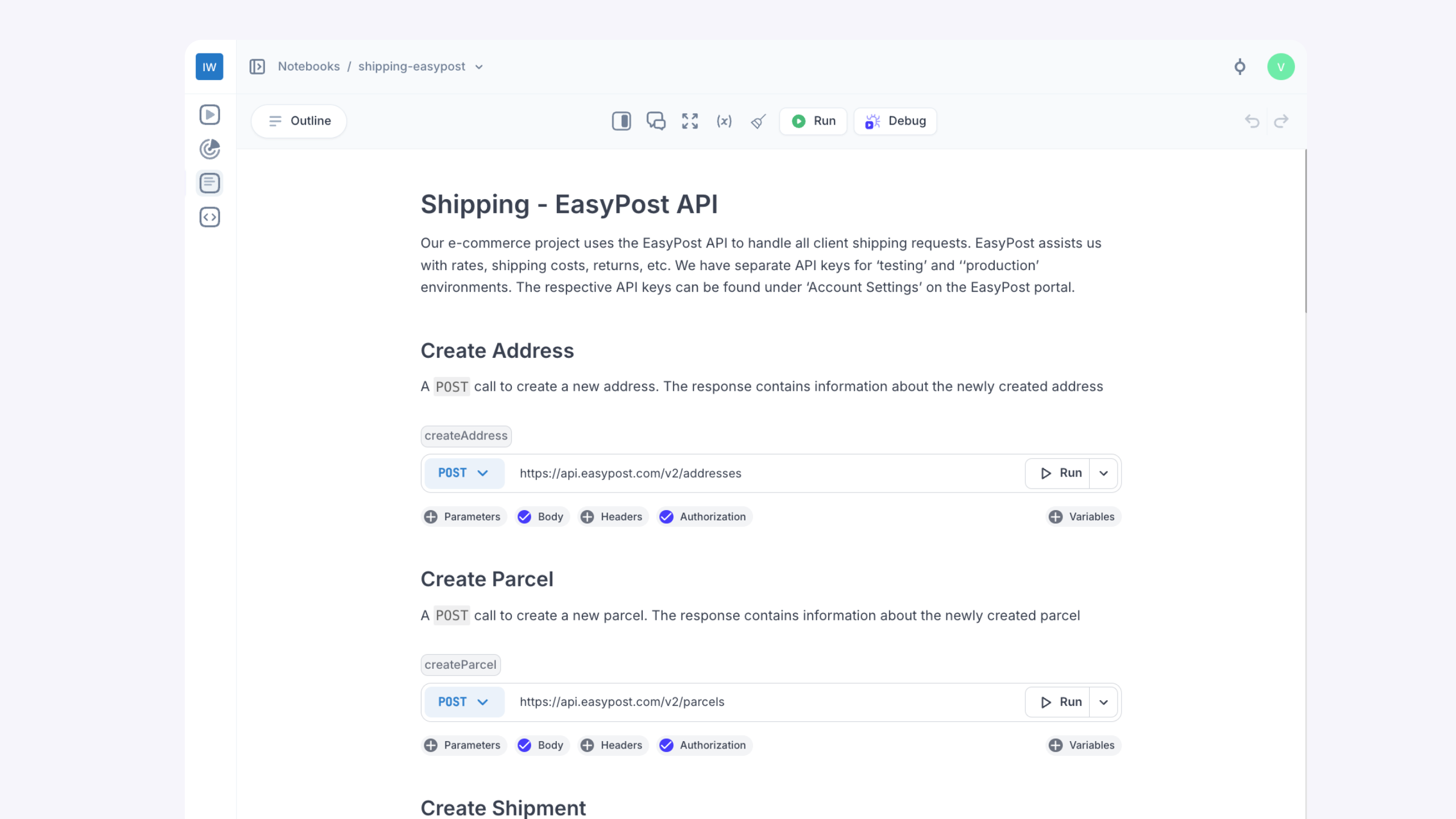The width and height of the screenshot is (1456, 819).
Task: Open Parameters tab of createParcel request
Action: (x=464, y=745)
